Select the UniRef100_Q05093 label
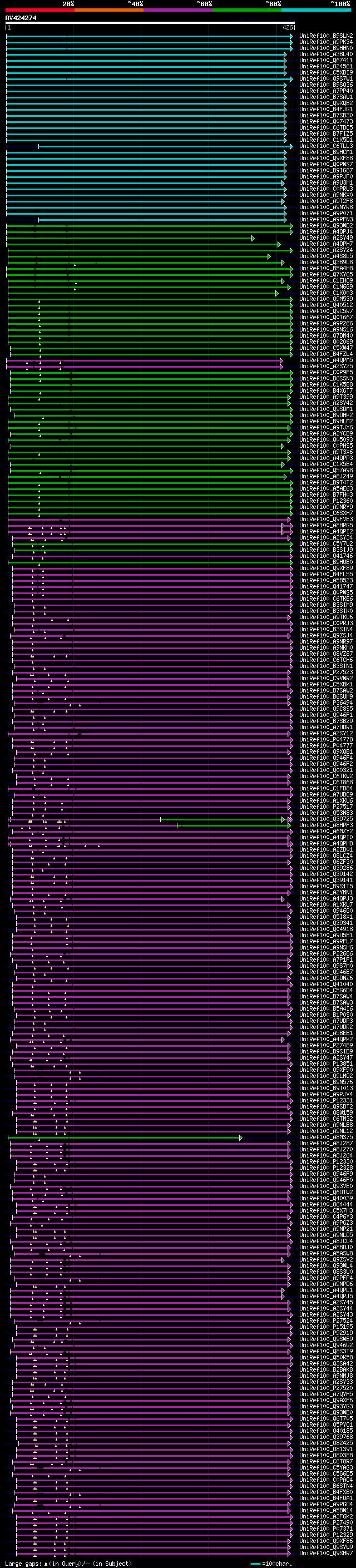 pyautogui.click(x=326, y=439)
